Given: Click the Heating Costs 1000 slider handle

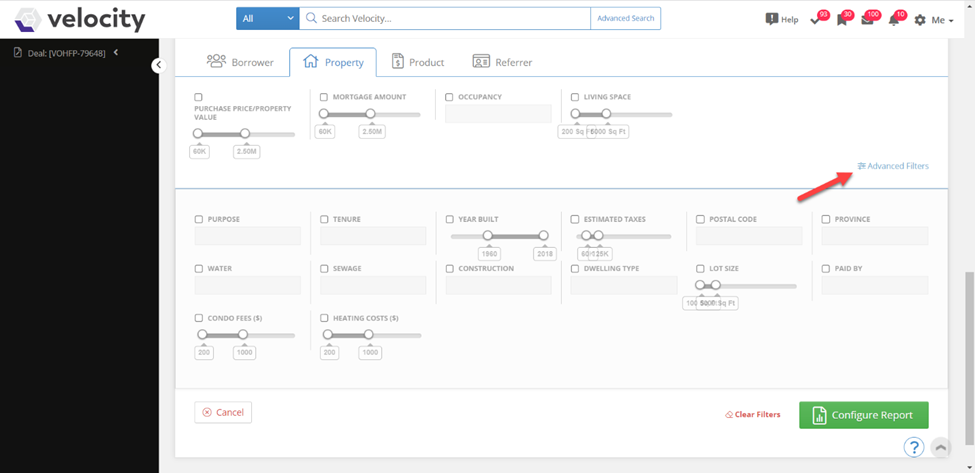Looking at the screenshot, I should coord(369,334).
